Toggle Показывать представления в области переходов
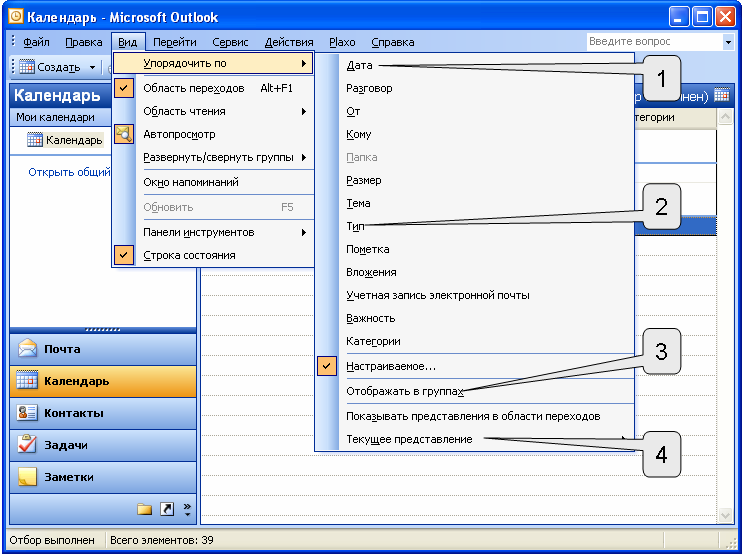The image size is (742, 554). 475,416
